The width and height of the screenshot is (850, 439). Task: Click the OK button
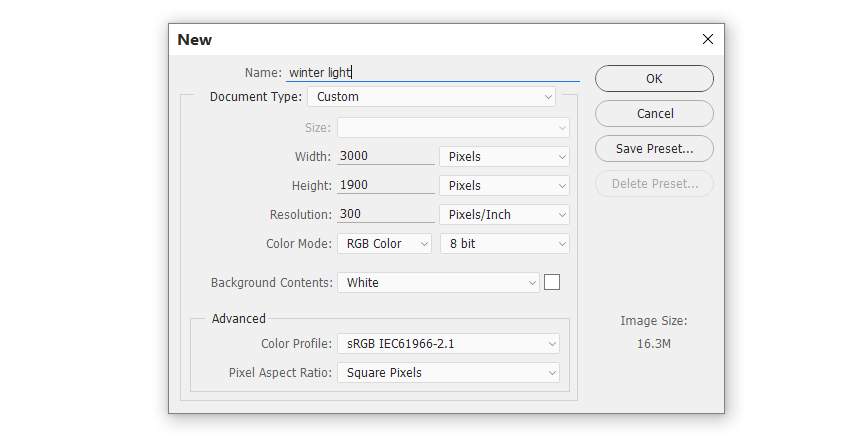coord(654,79)
